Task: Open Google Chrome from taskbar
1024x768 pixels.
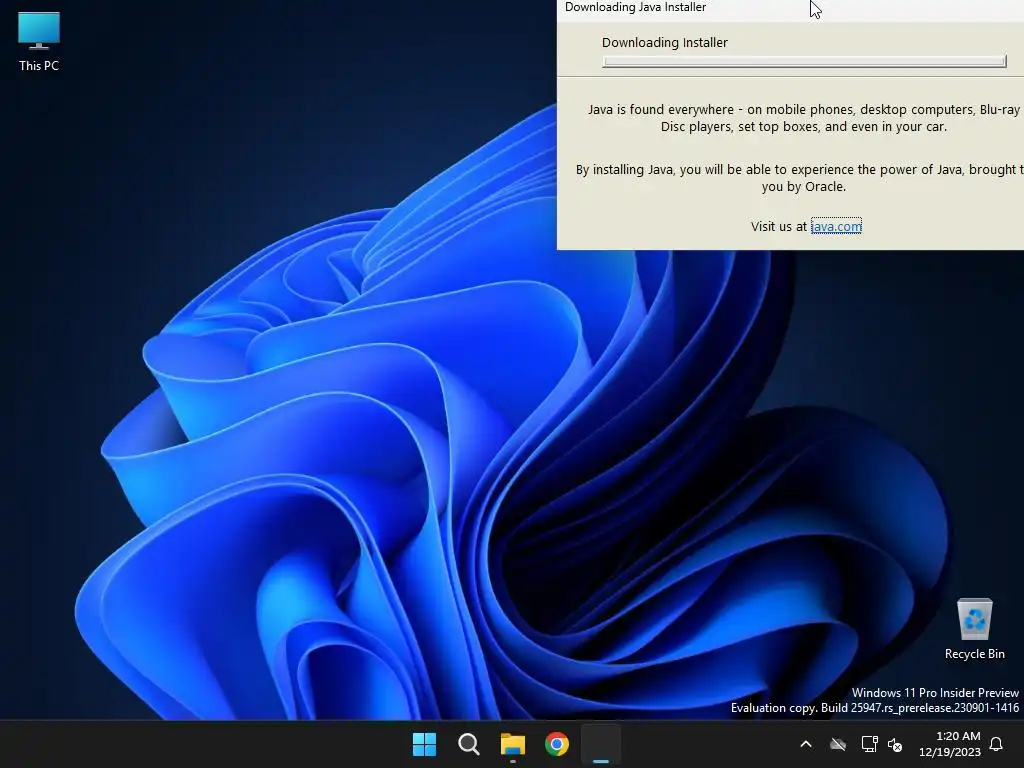Action: tap(557, 744)
